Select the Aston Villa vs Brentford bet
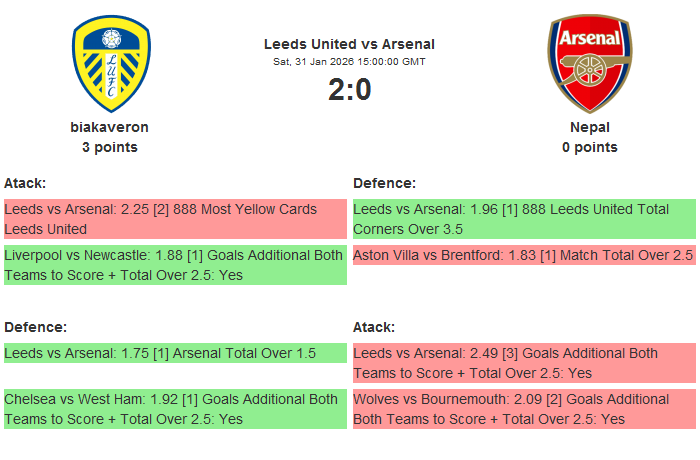The width and height of the screenshot is (700, 460). coord(524,256)
